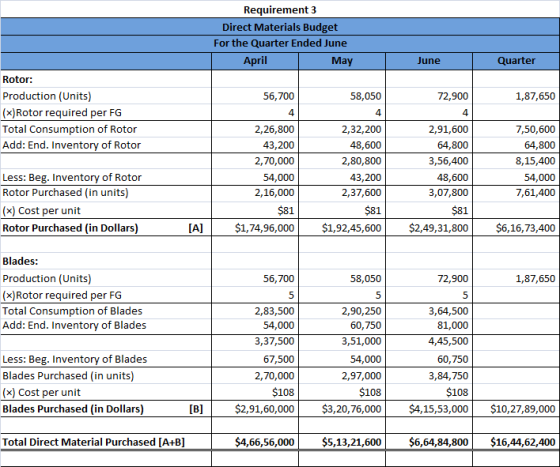Select the 'Direct Materials Budget' heading
Image resolution: width=560 pixels, height=467 pixels.
tap(280, 27)
